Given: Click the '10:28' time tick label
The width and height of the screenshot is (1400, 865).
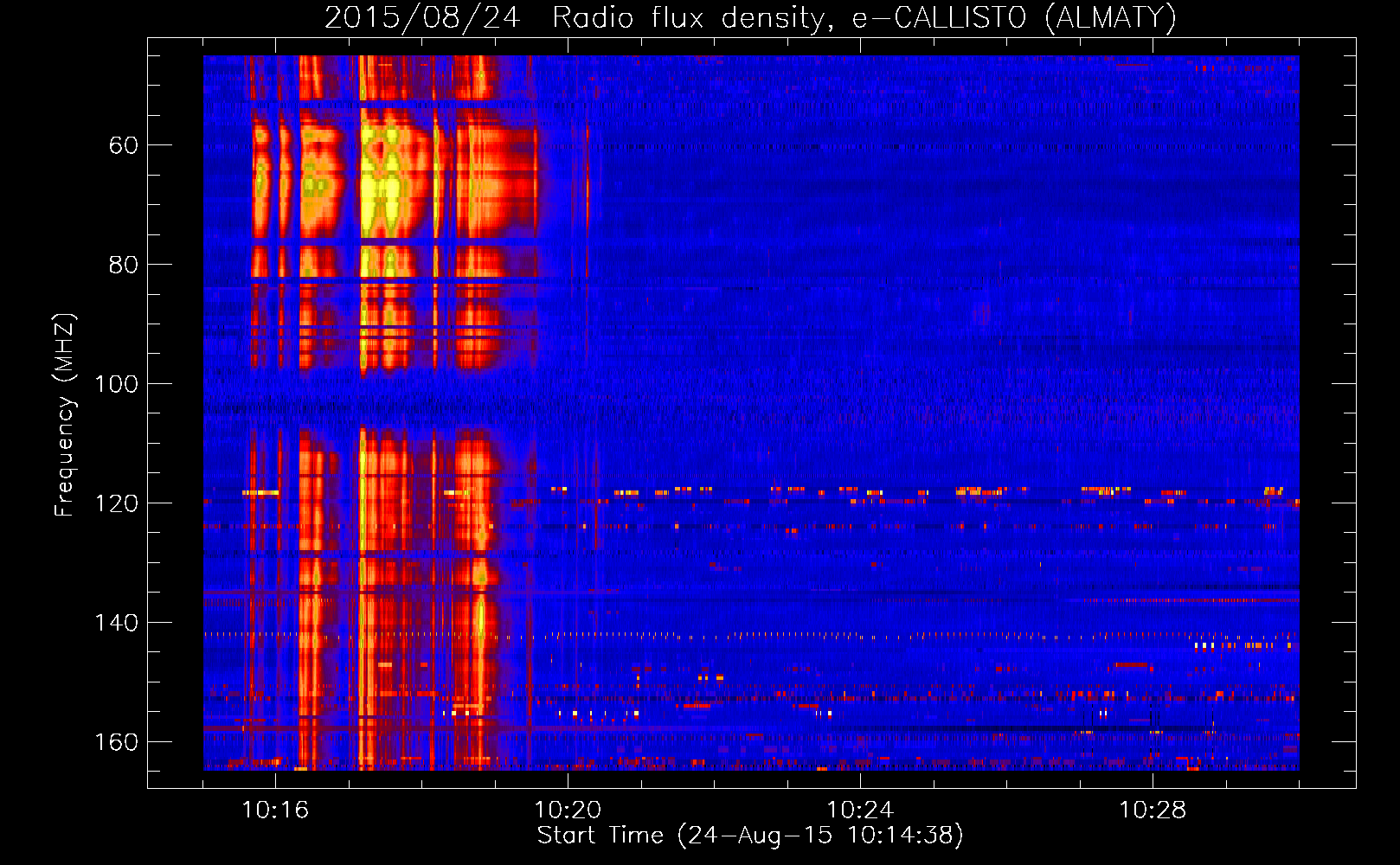Looking at the screenshot, I should [x=1153, y=811].
